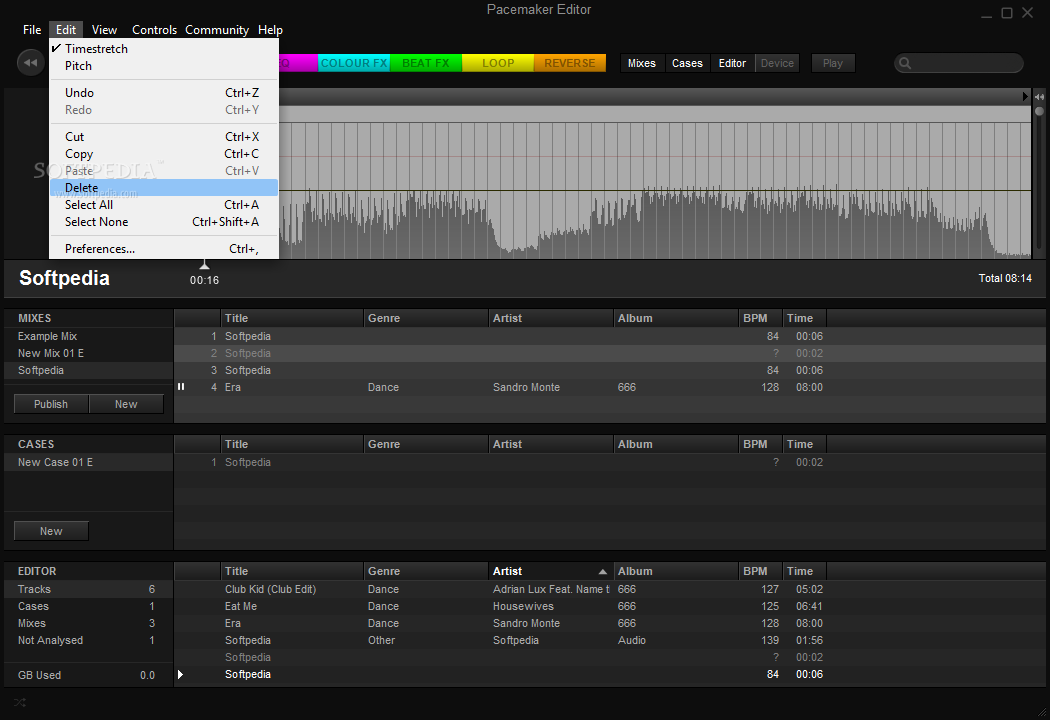Open the View menu
The height and width of the screenshot is (720, 1050).
tap(104, 29)
